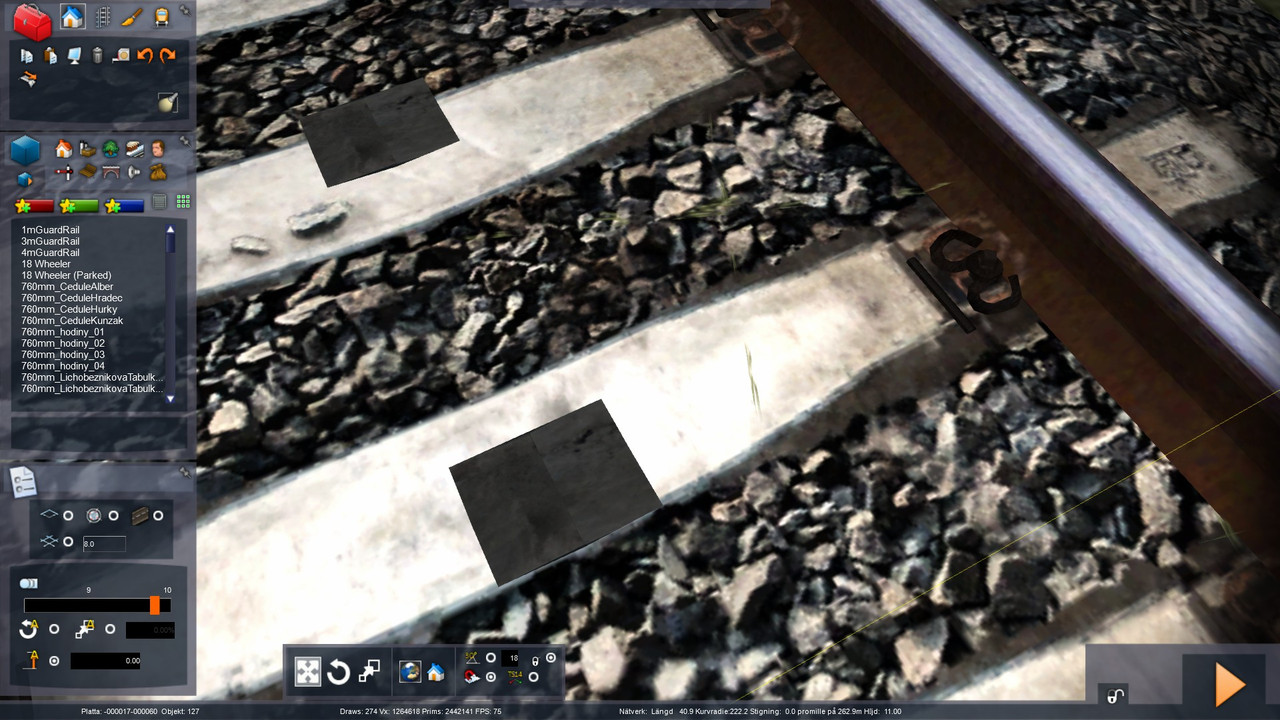Filter by platform station icon
The width and height of the screenshot is (1280, 720).
(135, 149)
